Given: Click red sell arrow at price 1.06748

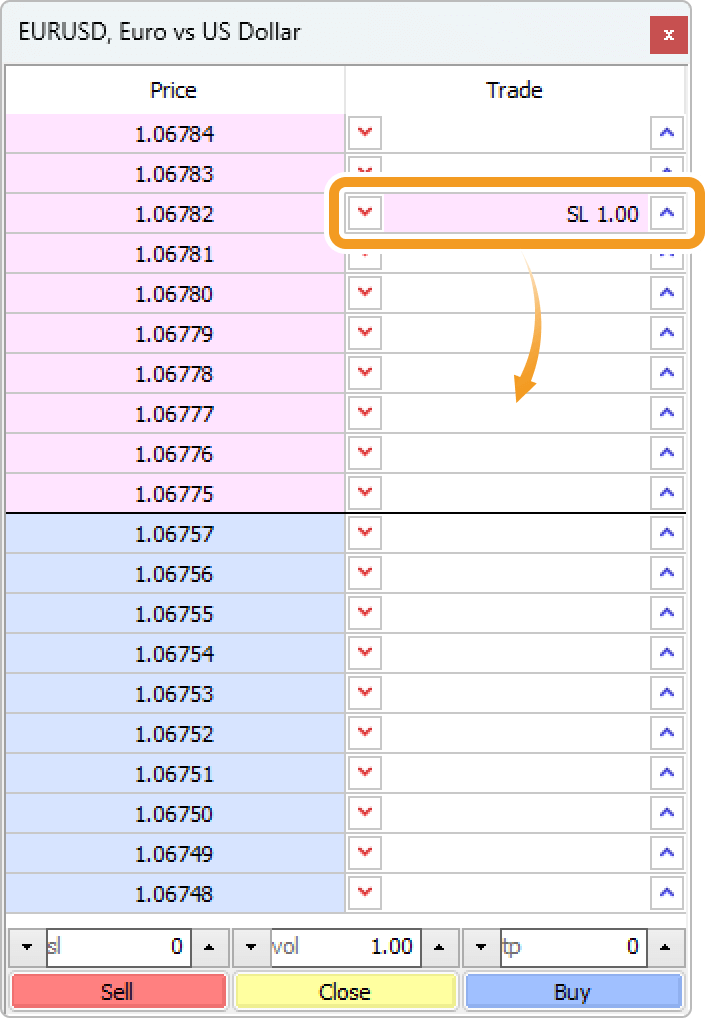Looking at the screenshot, I should tap(365, 893).
